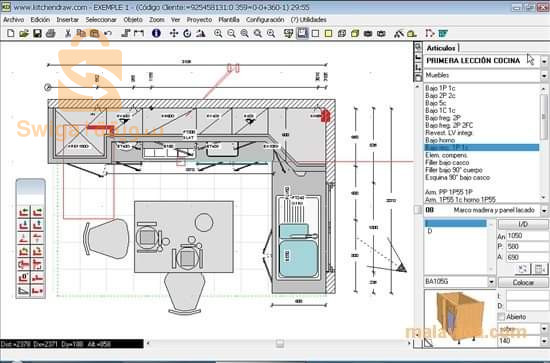Expand the PRIMERA LECCIÓN COCINA catalog dropdown
This screenshot has height=363, width=550.
click(544, 61)
